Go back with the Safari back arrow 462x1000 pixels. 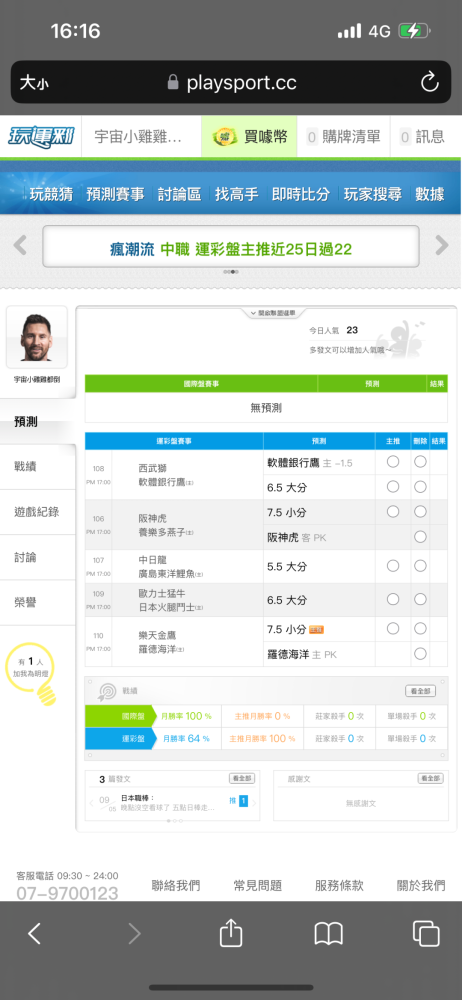click(x=34, y=934)
